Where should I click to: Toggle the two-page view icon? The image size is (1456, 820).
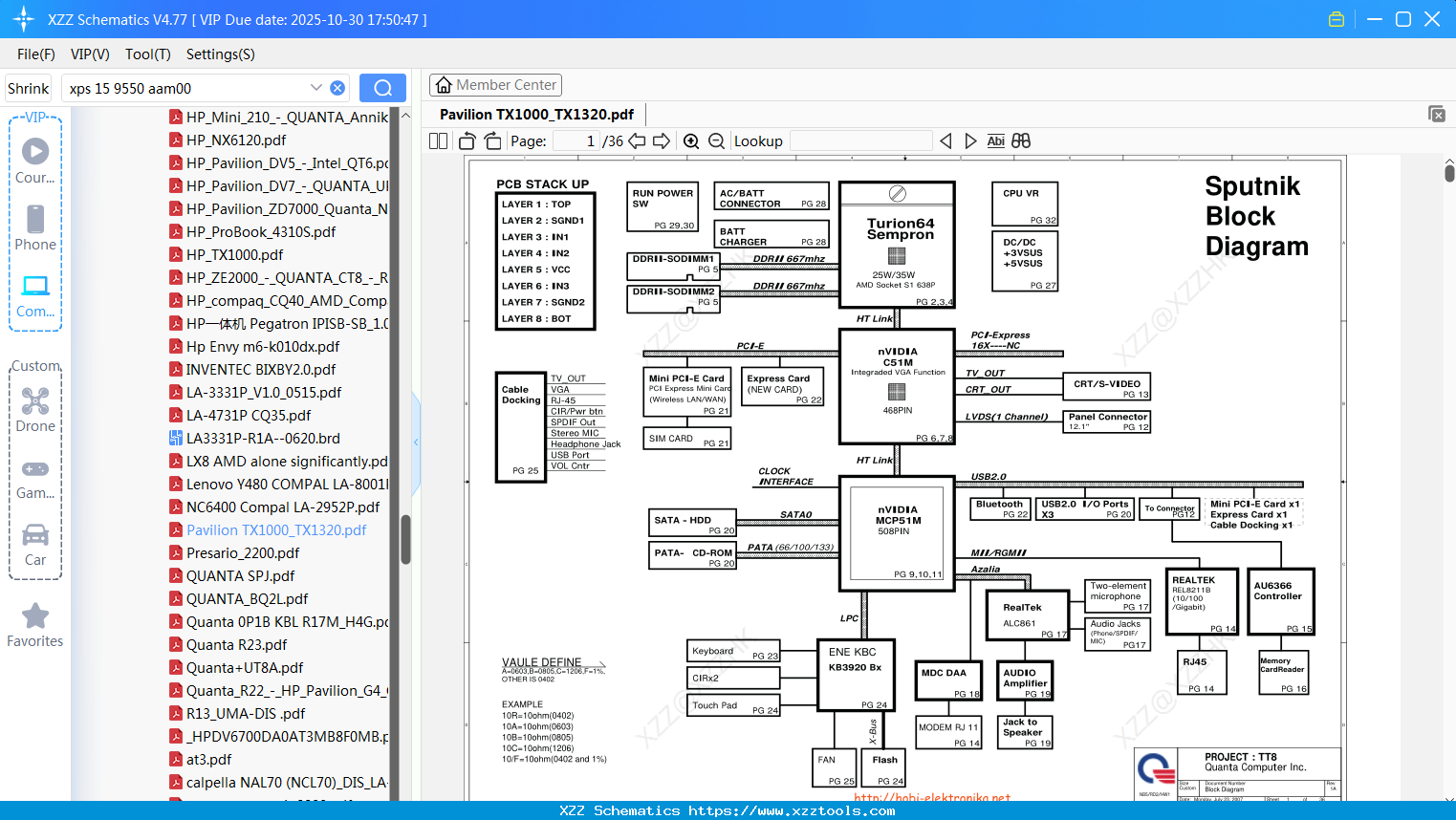pyautogui.click(x=438, y=140)
